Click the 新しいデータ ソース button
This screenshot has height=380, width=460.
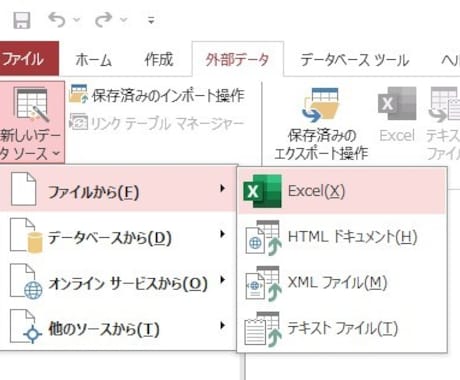tap(32, 122)
